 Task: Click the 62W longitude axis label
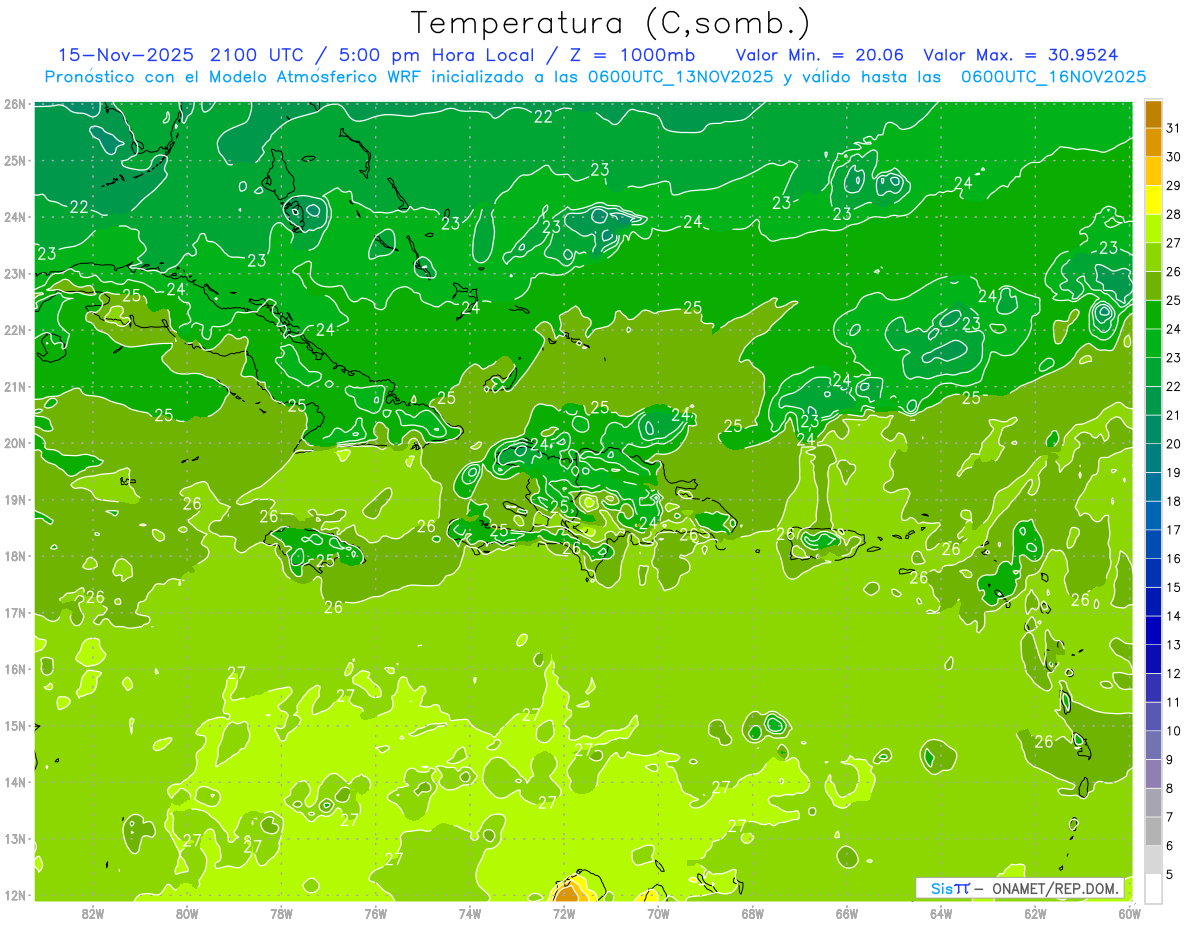[x=1036, y=912]
